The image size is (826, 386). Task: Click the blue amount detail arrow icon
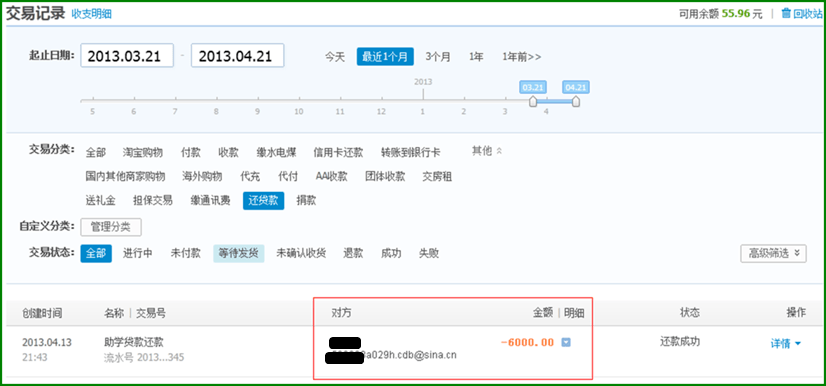pyautogui.click(x=566, y=342)
